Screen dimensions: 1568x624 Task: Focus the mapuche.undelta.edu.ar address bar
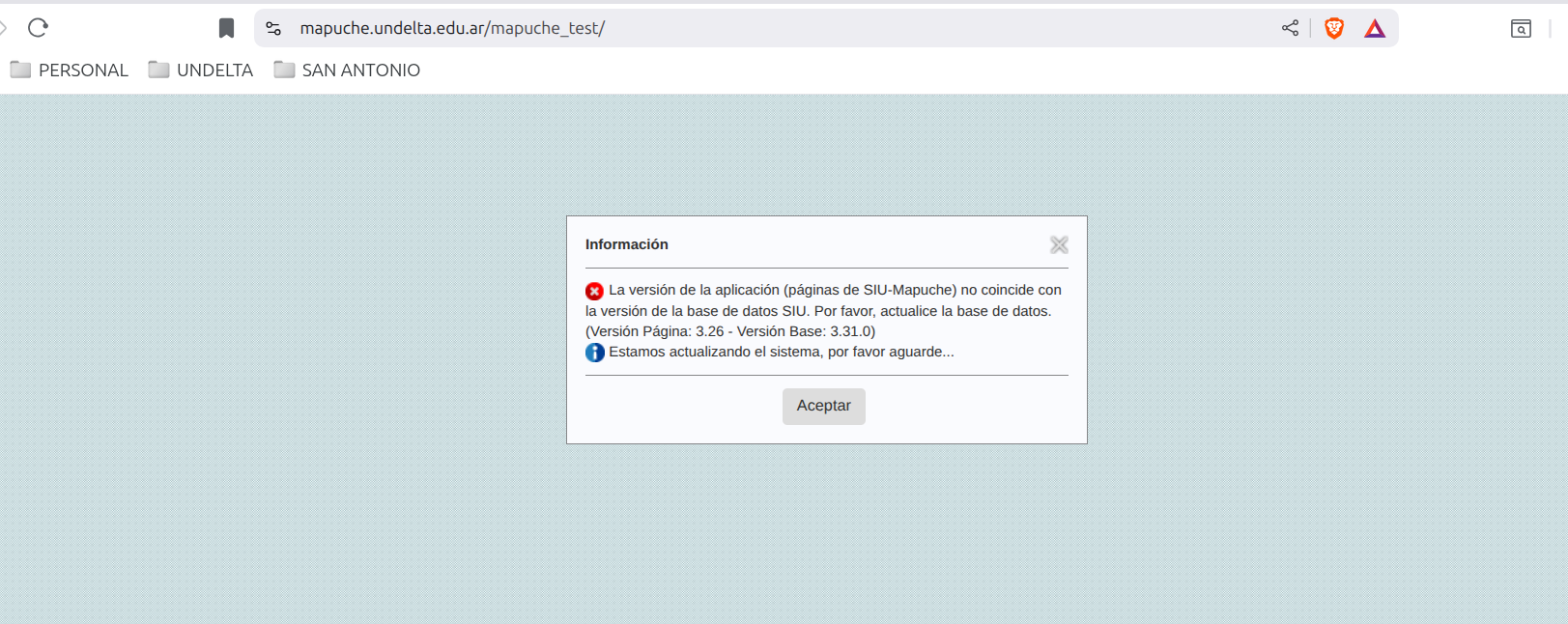pos(773,28)
